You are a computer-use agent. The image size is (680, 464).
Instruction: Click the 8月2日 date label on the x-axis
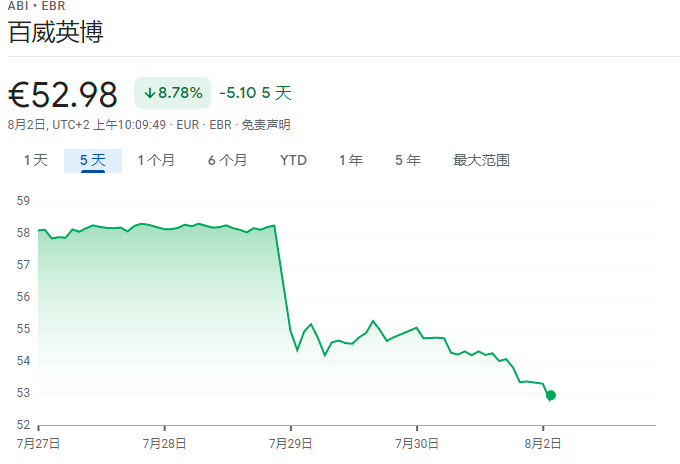coord(543,442)
